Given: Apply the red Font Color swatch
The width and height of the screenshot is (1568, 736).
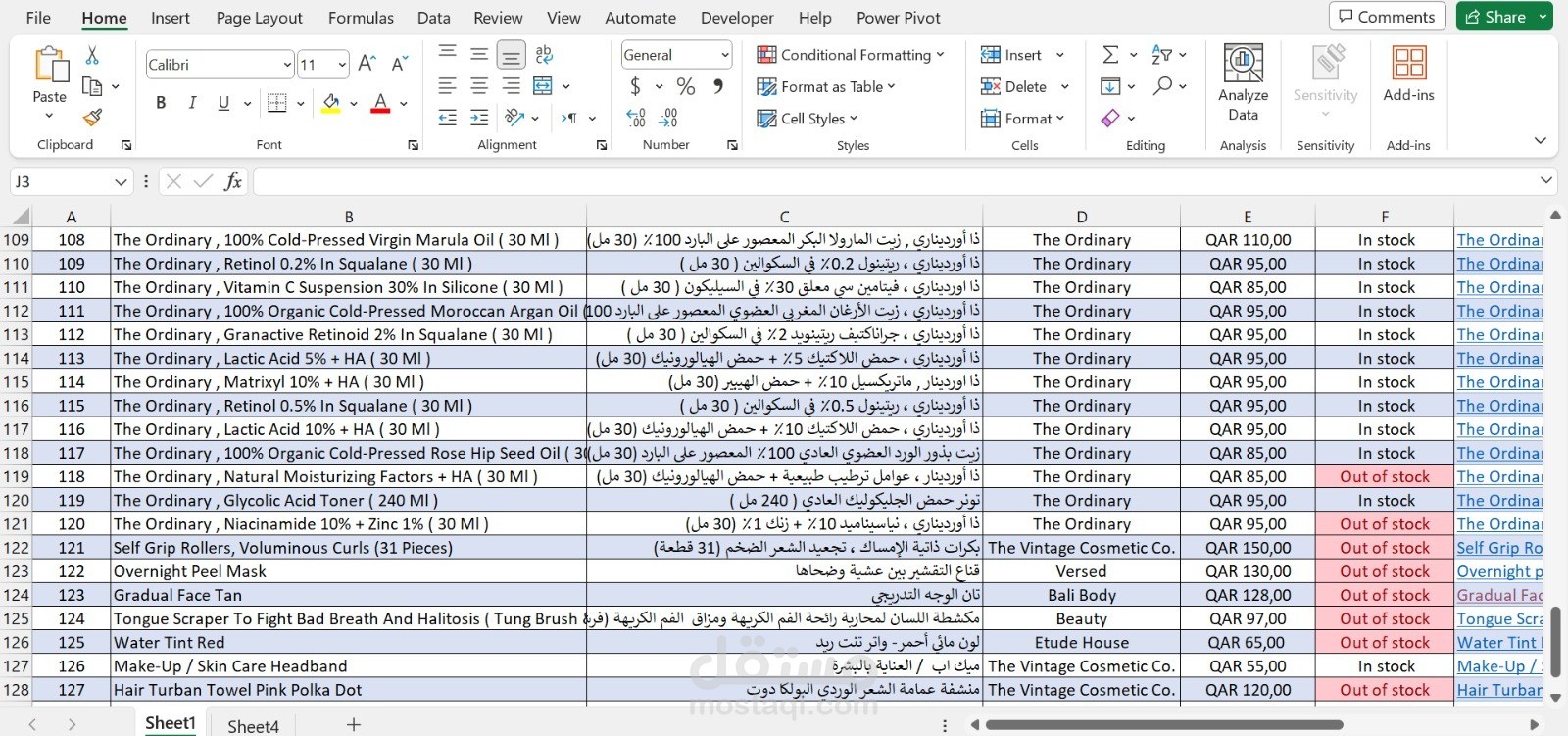Looking at the screenshot, I should coord(381,103).
